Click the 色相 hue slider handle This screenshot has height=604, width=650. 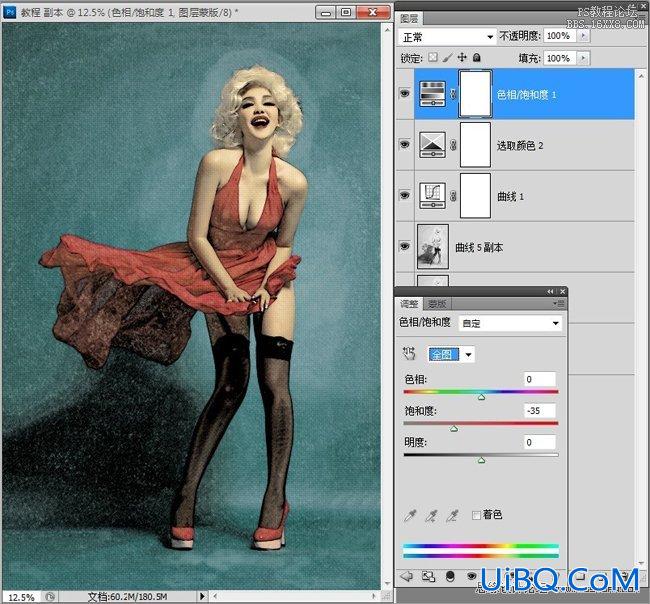point(481,397)
